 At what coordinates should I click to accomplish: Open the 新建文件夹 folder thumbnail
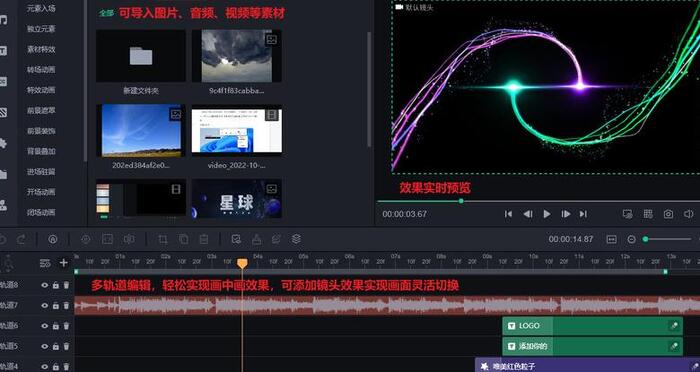tap(141, 56)
